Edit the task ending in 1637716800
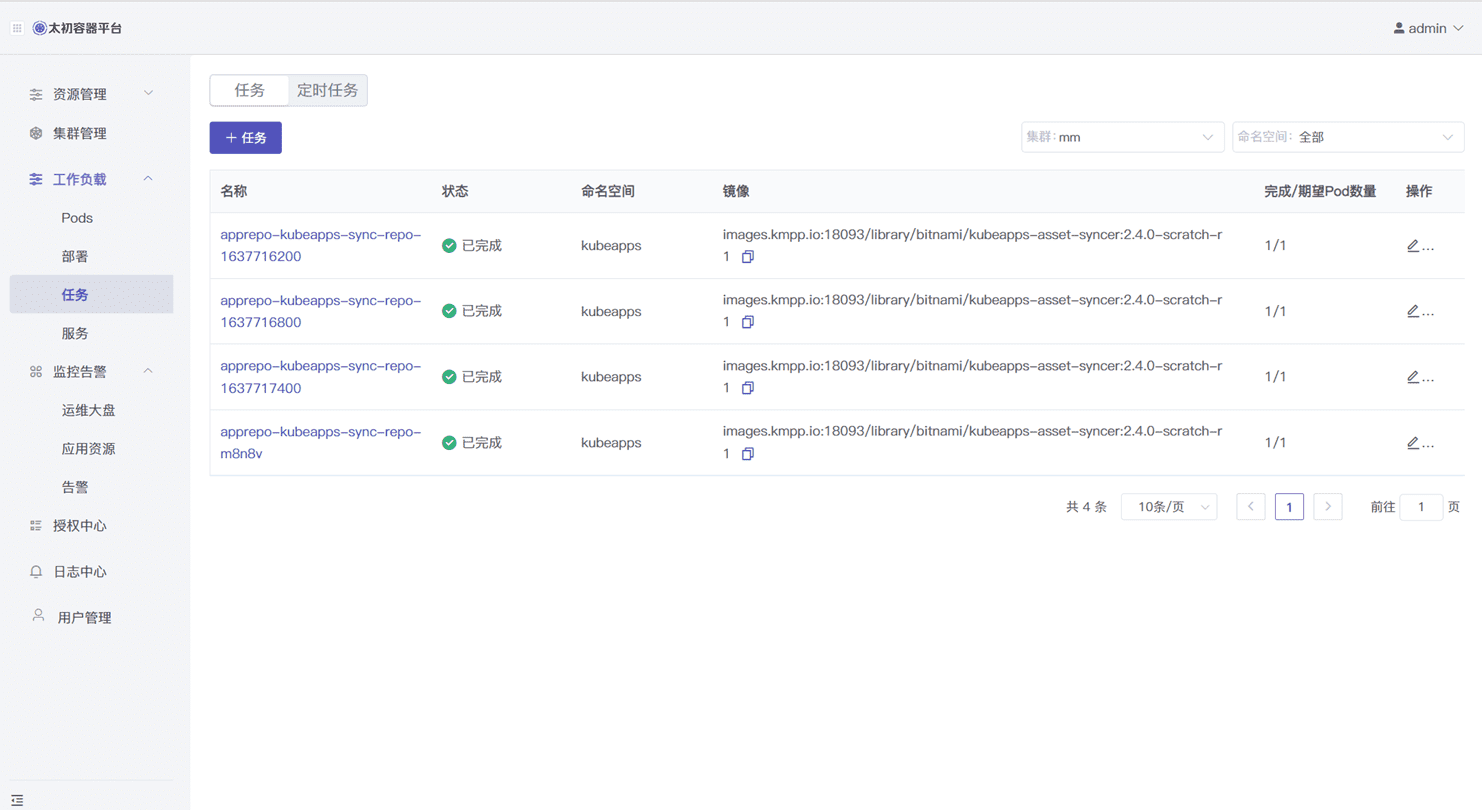The width and height of the screenshot is (1482, 810). (x=1413, y=311)
